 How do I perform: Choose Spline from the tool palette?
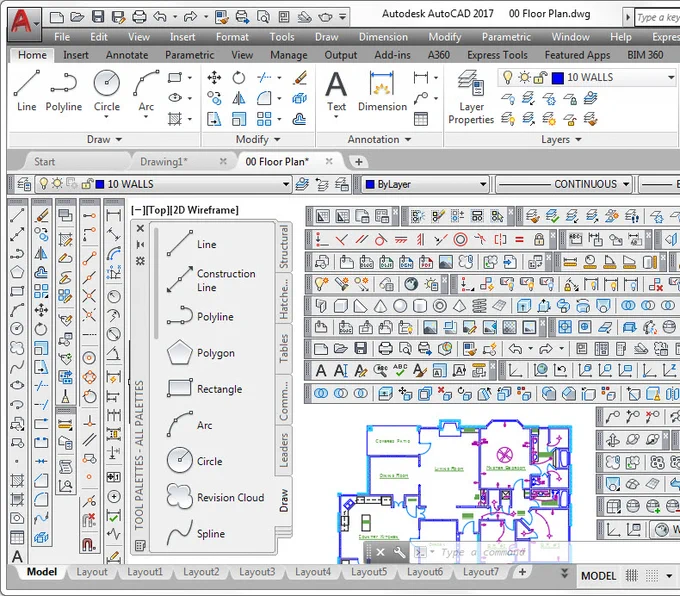196,533
